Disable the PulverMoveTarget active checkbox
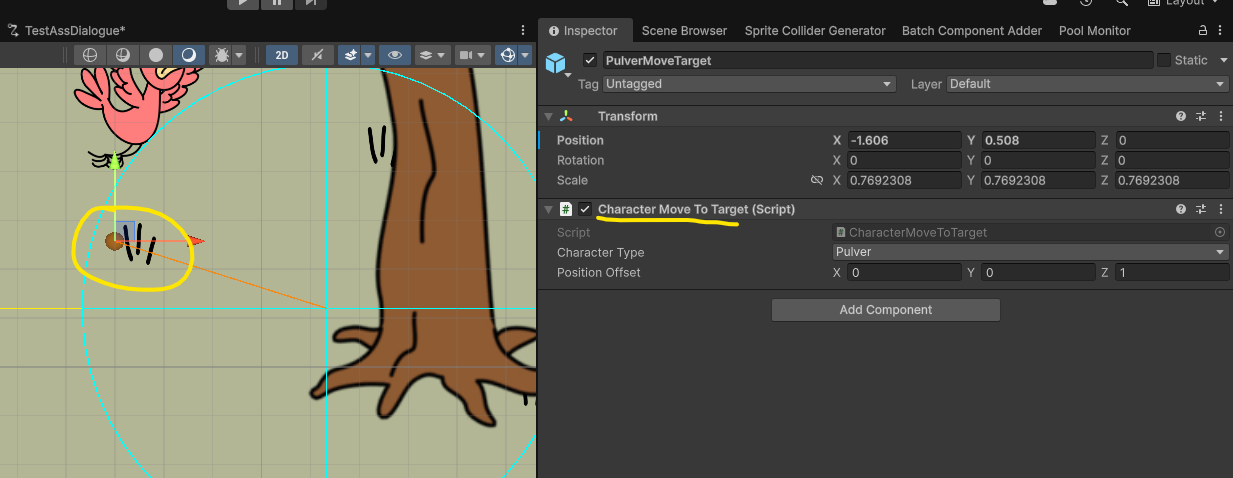Screen dimensions: 1233x478 [590, 60]
